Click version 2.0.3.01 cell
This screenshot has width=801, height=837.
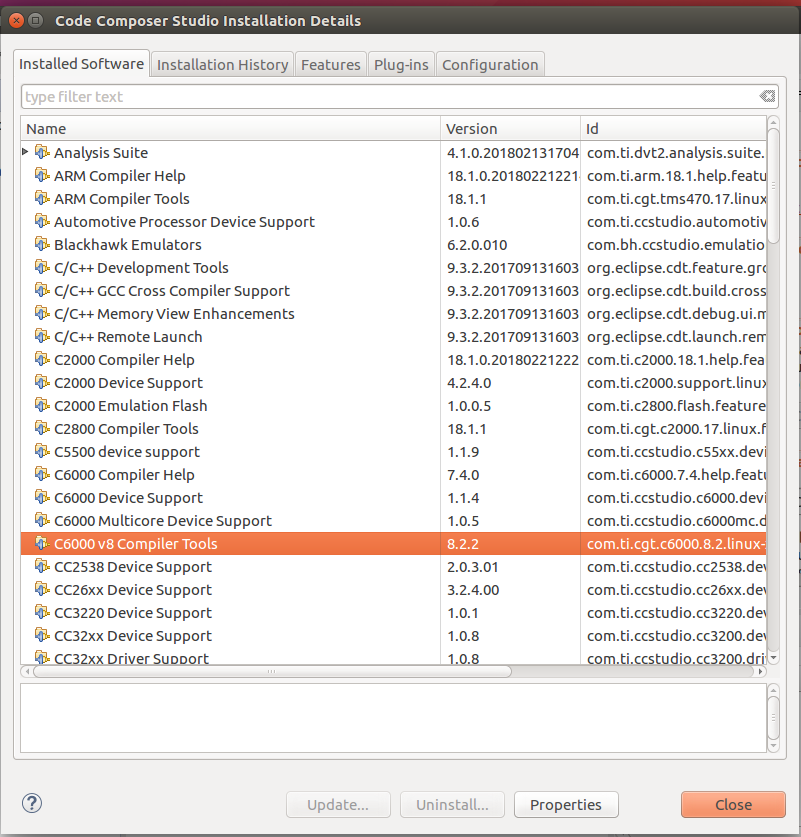(x=472, y=567)
